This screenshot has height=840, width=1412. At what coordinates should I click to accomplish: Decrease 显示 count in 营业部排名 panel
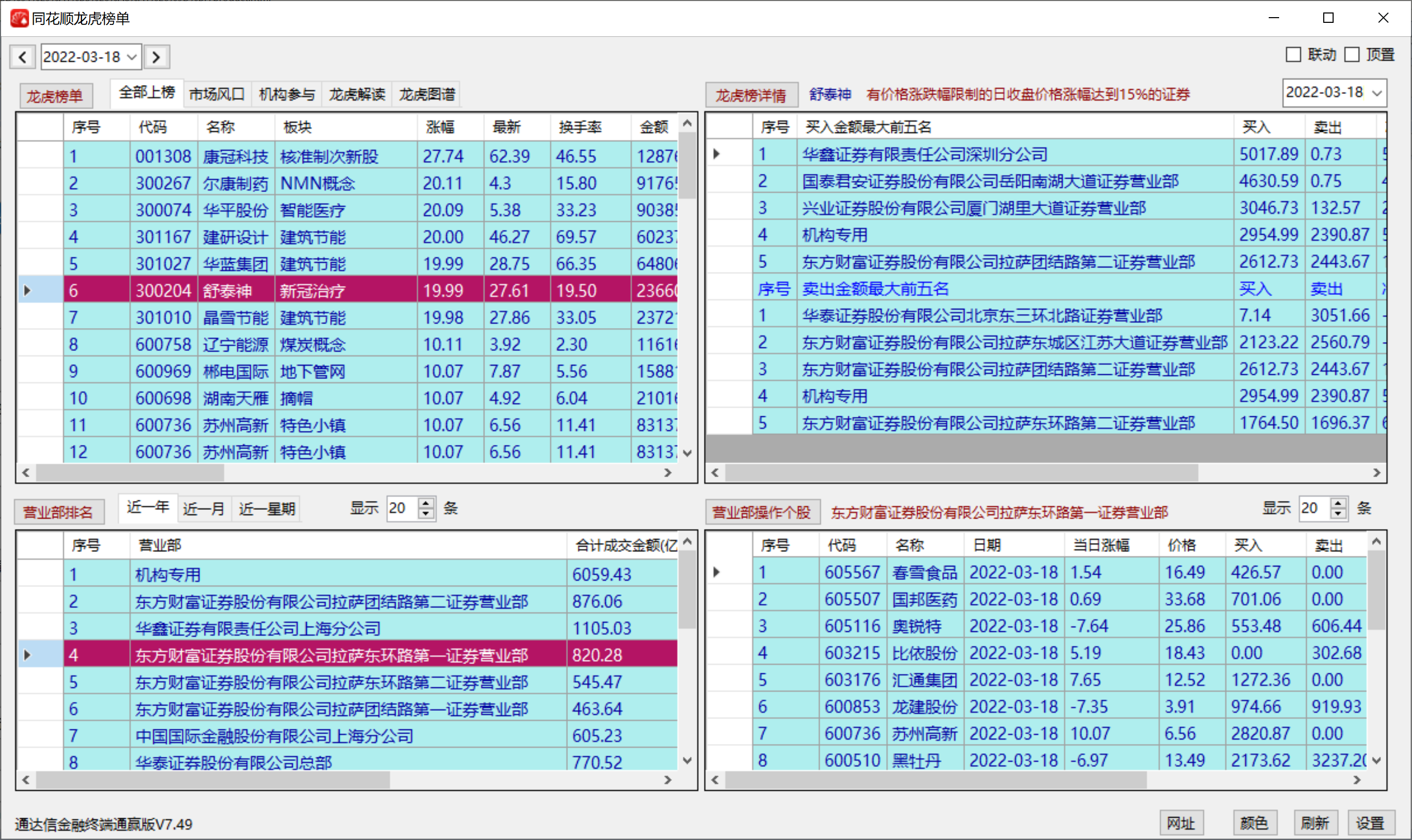tap(426, 514)
